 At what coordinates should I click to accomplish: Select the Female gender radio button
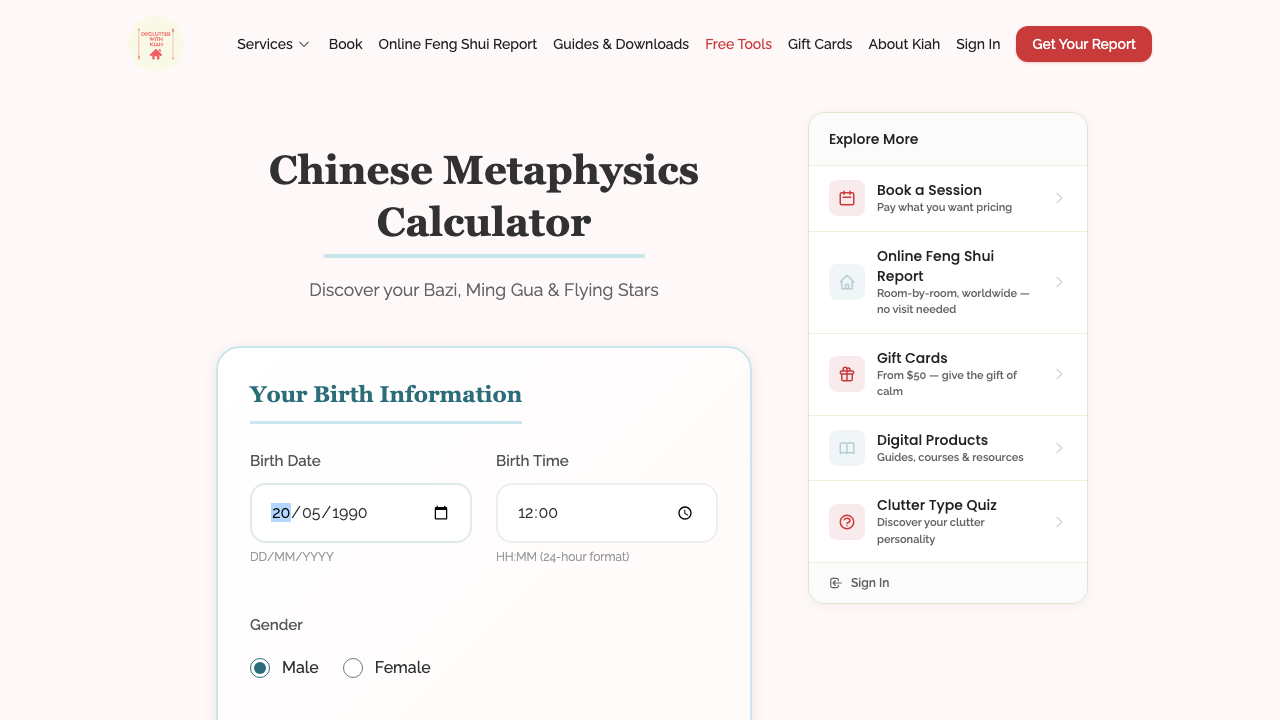[353, 668]
